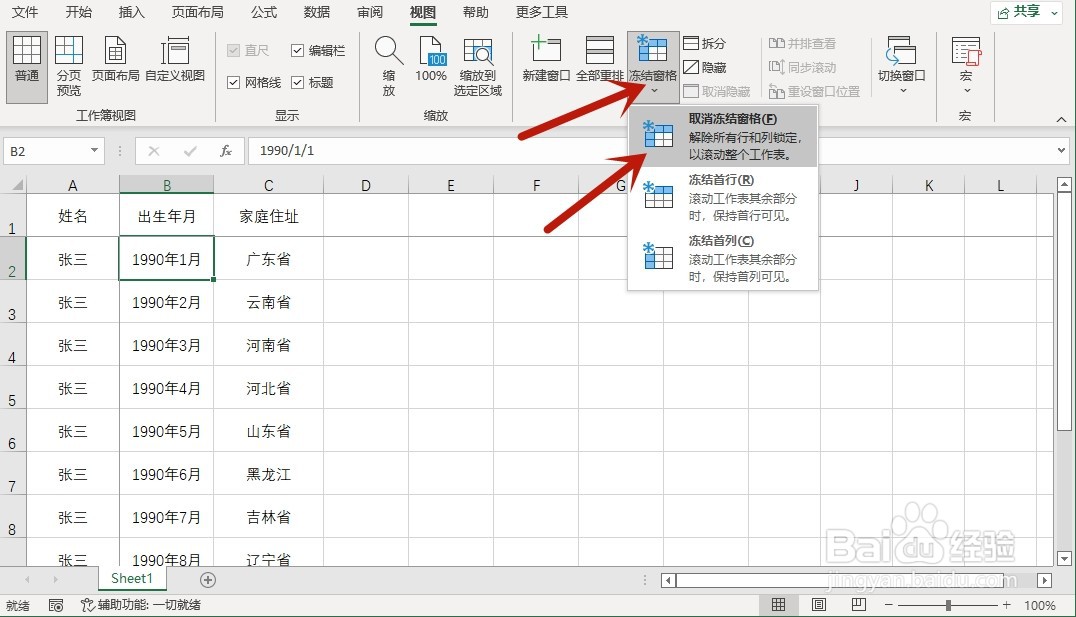This screenshot has width=1076, height=617.
Task: Select cell containing 出生年月
Action: click(167, 216)
